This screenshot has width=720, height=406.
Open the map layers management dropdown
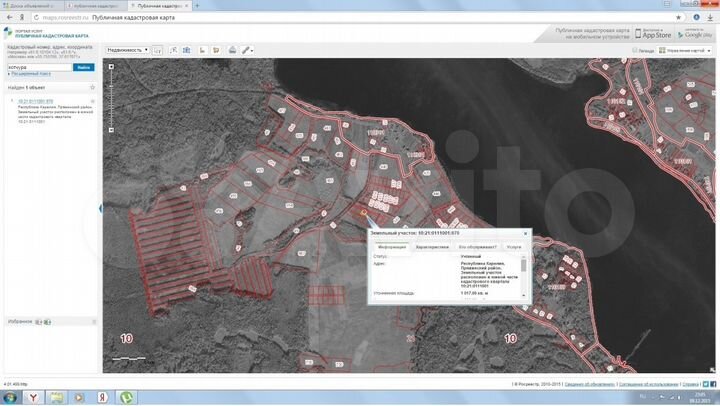click(x=683, y=49)
